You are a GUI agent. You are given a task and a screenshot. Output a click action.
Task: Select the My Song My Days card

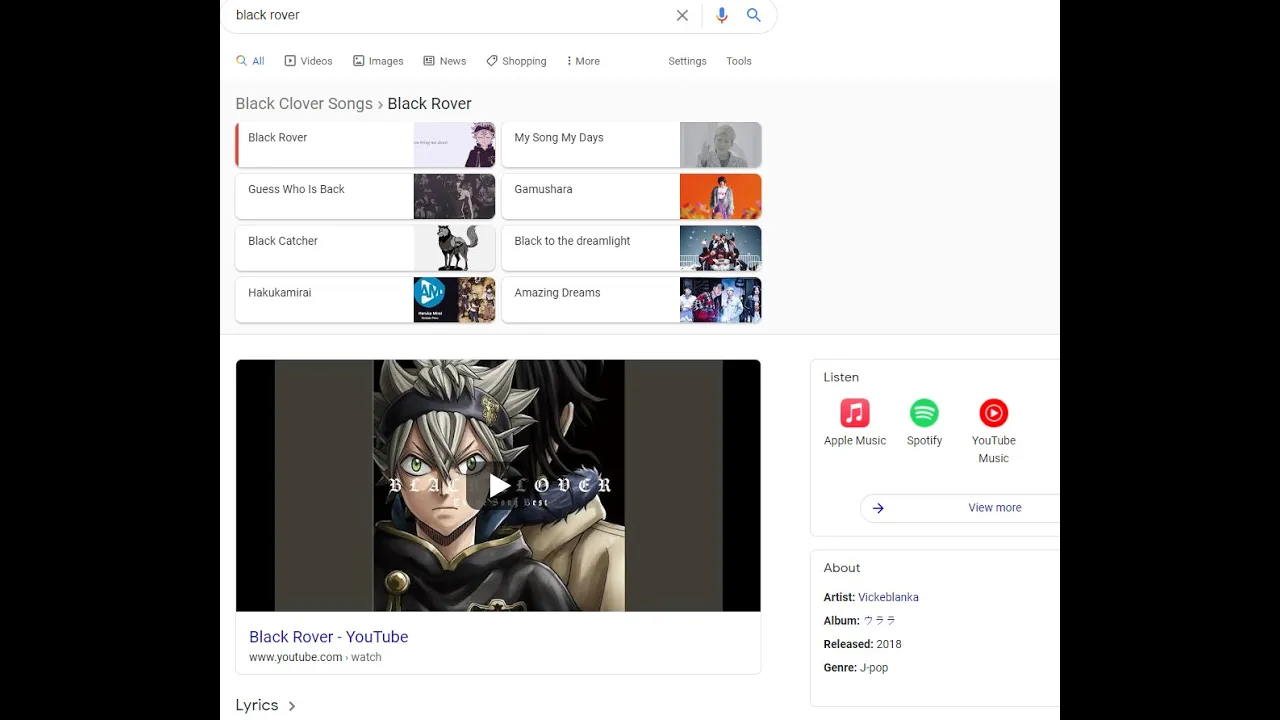(631, 145)
